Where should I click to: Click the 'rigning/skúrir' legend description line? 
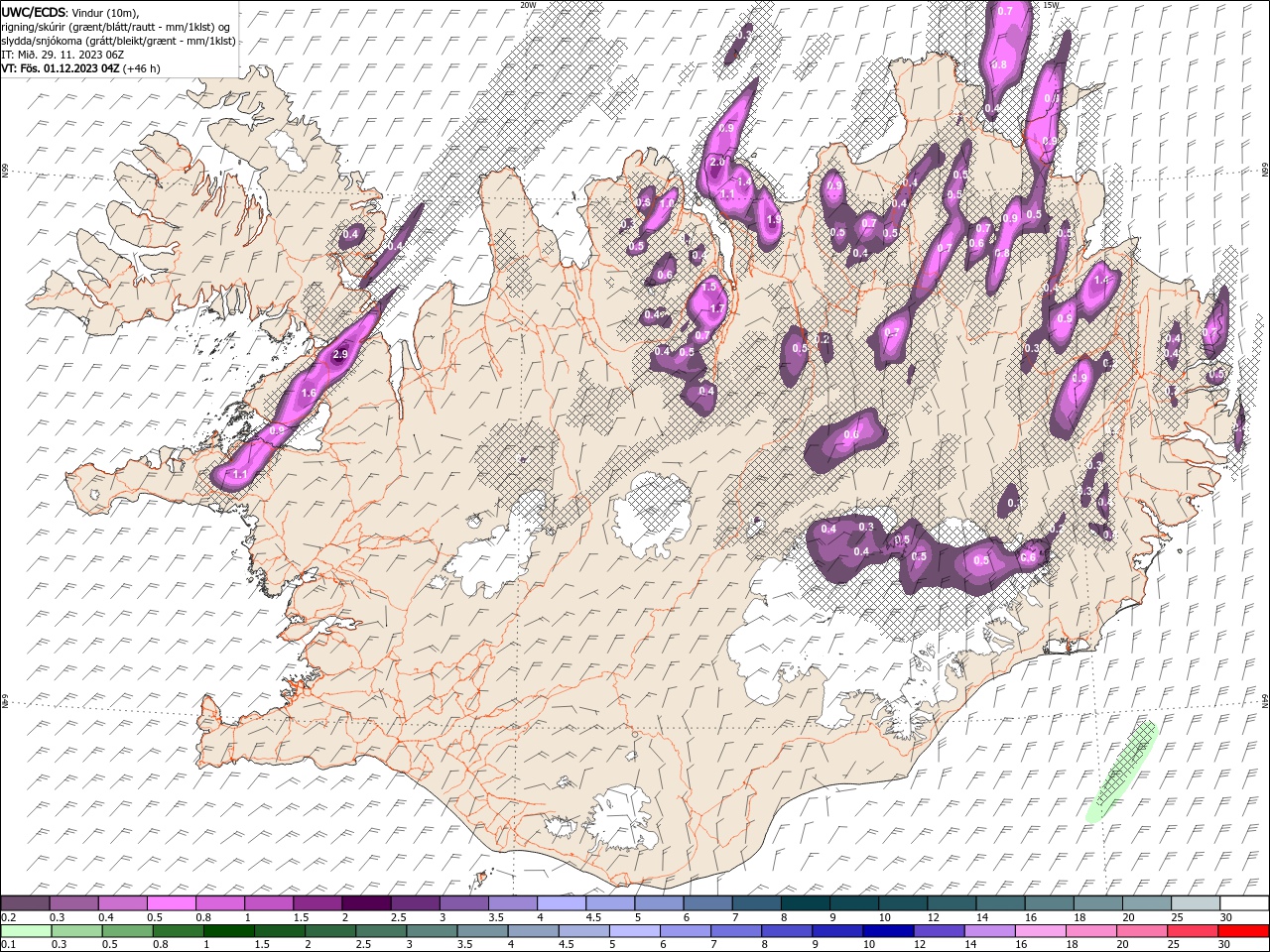[117, 27]
